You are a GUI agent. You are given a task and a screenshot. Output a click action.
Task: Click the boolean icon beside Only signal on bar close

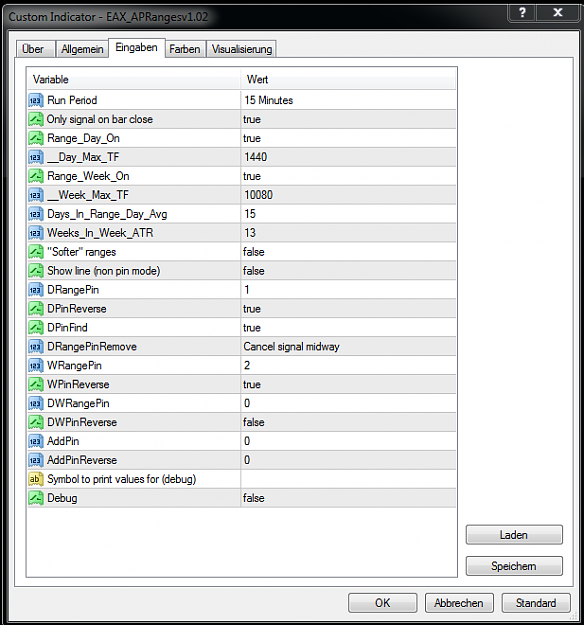[35, 119]
